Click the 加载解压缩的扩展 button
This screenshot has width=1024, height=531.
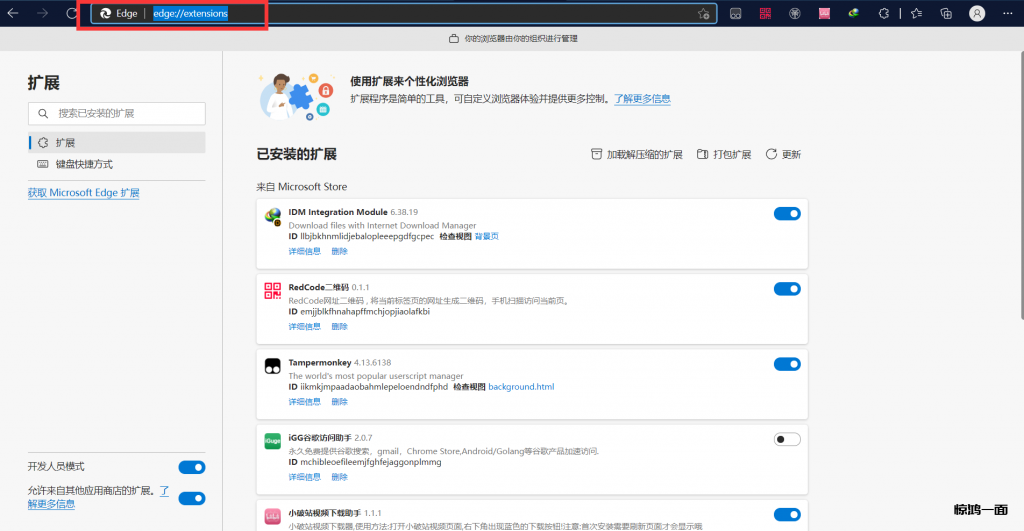(x=636, y=155)
